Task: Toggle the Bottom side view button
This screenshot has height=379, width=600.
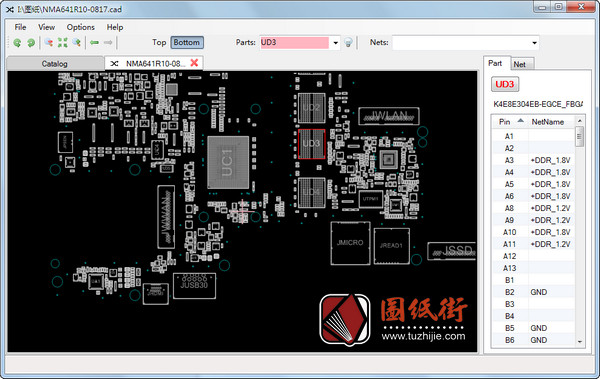Action: click(x=187, y=42)
